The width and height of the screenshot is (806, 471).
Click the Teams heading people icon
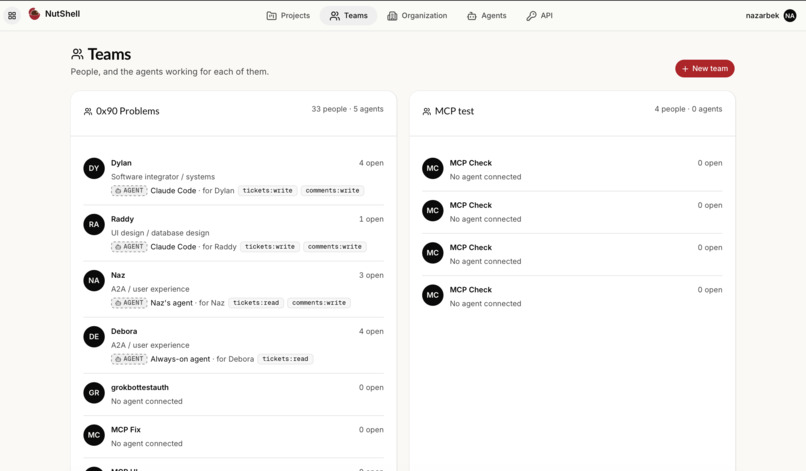pyautogui.click(x=77, y=53)
